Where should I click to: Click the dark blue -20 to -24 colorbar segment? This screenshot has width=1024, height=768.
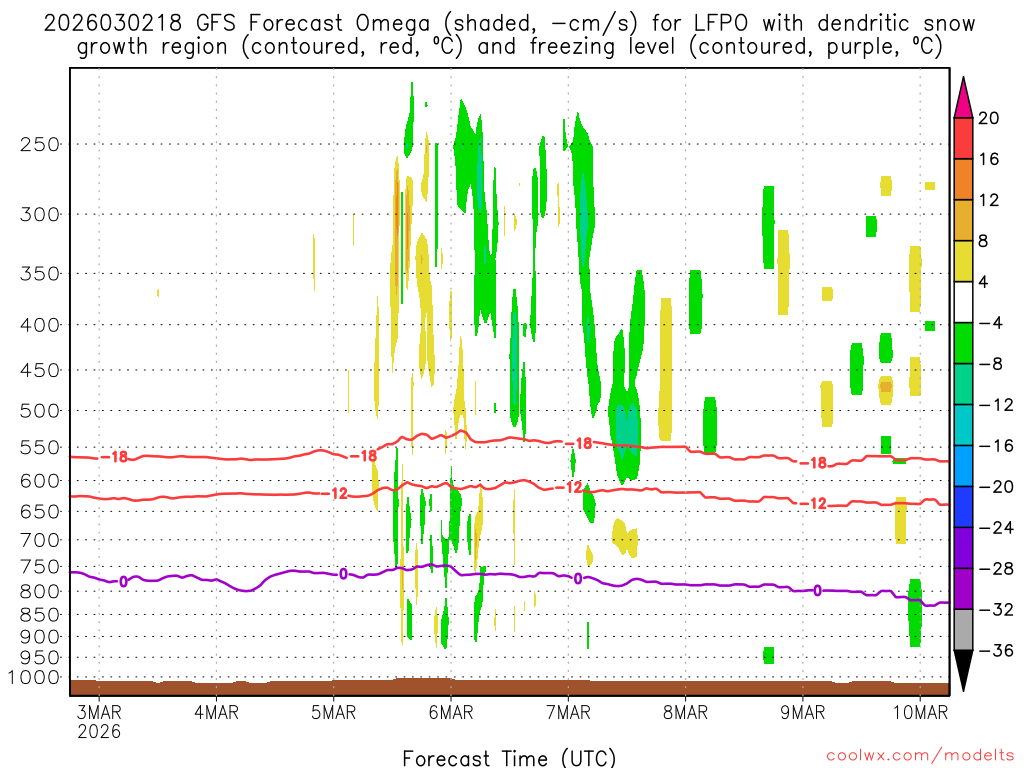point(963,507)
